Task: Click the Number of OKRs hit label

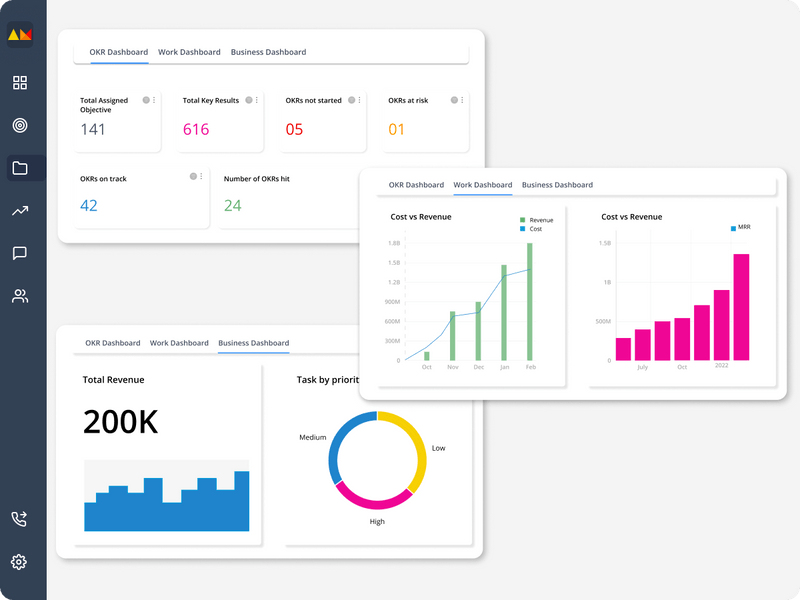Action: click(x=257, y=179)
